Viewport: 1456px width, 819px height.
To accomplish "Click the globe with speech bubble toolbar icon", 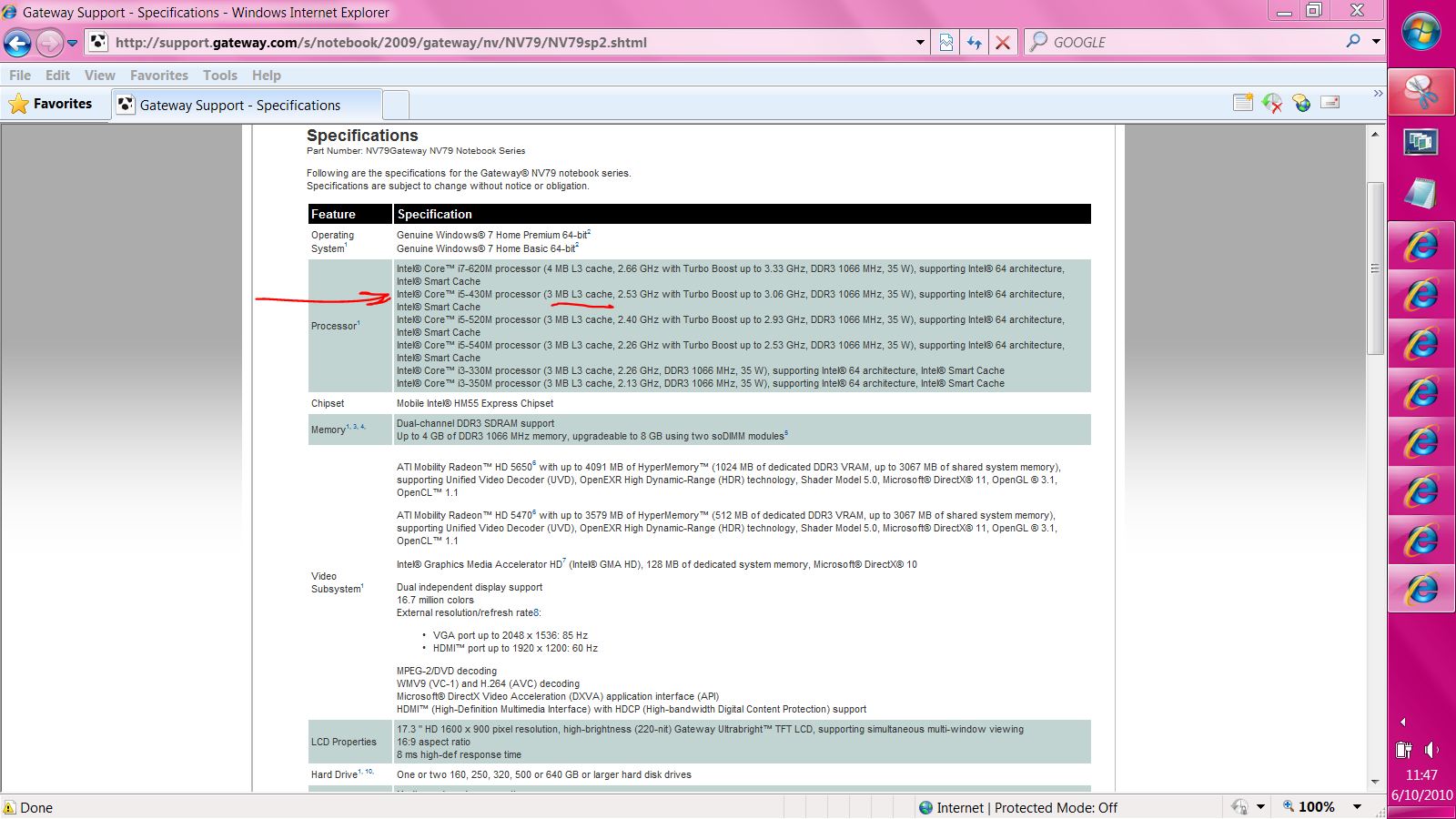I will (1301, 104).
